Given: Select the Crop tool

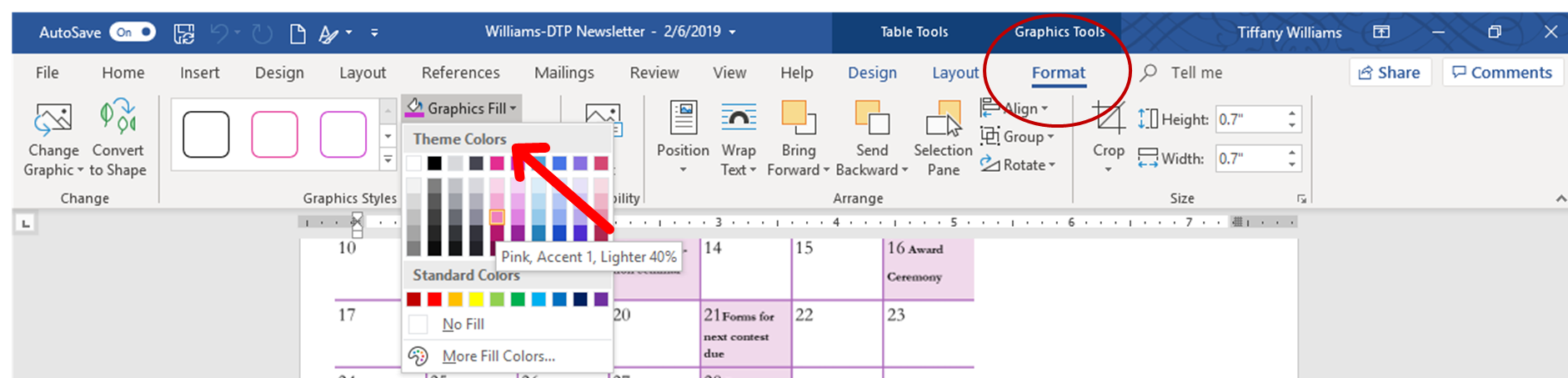Looking at the screenshot, I should point(1108,119).
